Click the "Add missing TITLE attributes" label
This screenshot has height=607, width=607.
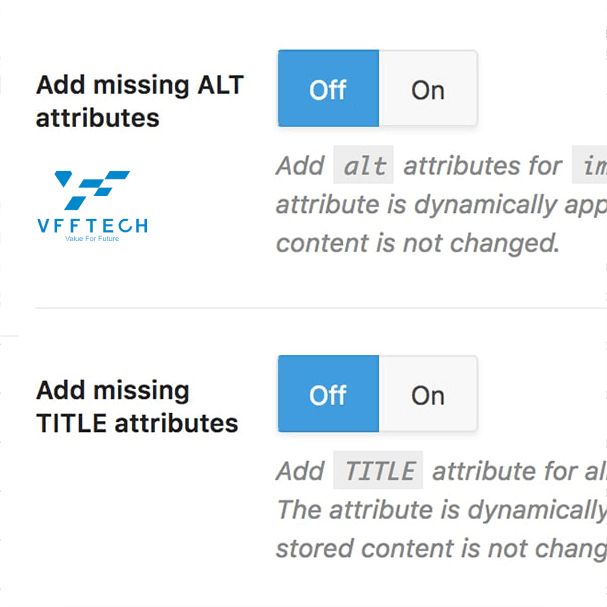click(x=137, y=406)
